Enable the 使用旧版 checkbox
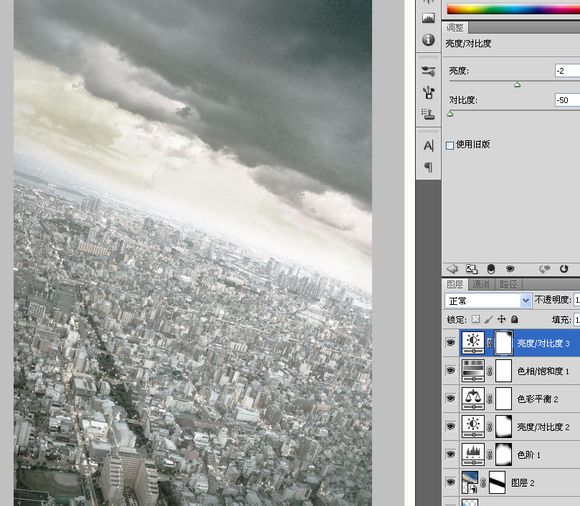580x506 pixels. 450,145
